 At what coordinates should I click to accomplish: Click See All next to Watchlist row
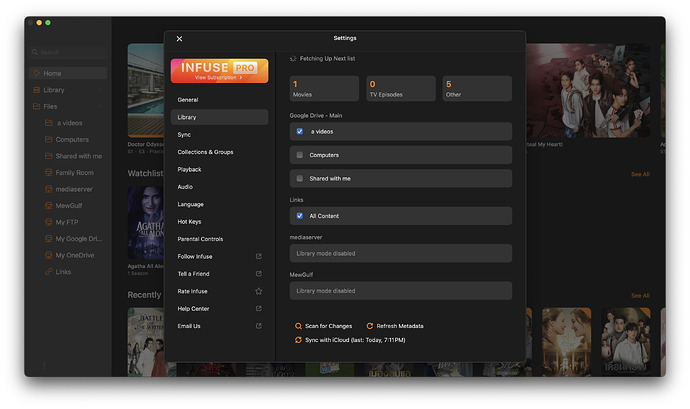click(640, 174)
